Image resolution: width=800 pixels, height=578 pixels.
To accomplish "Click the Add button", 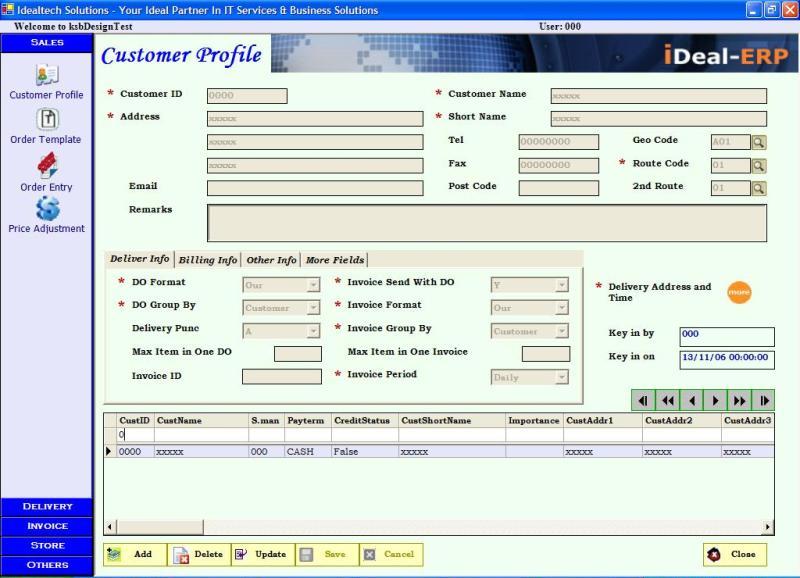I will pyautogui.click(x=135, y=555).
